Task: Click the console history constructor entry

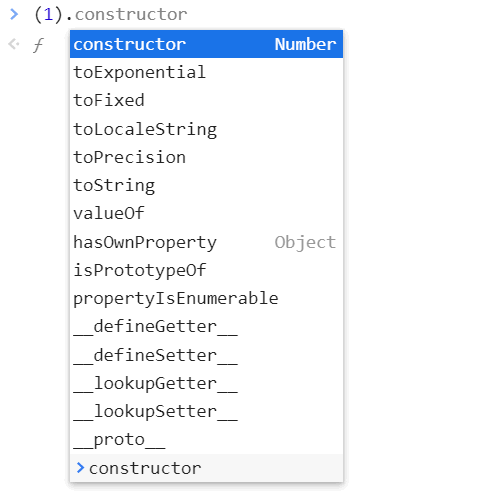Action: point(206,468)
